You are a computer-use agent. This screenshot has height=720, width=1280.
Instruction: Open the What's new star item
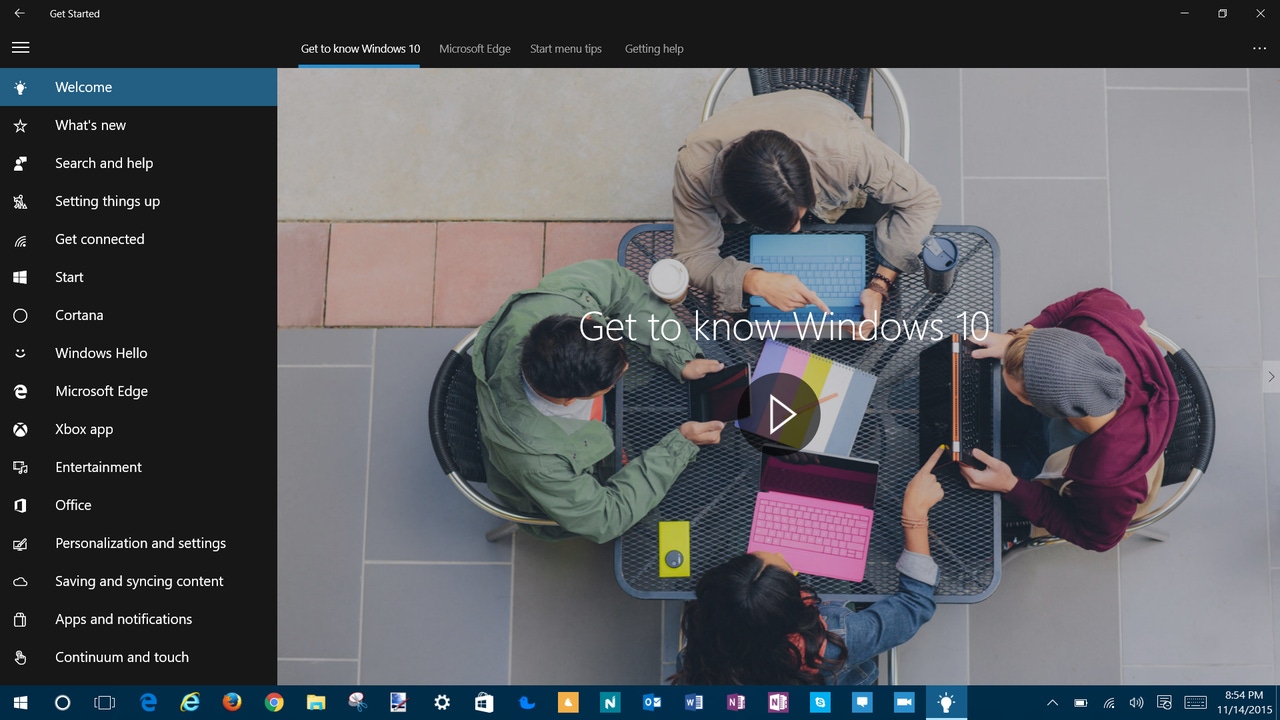point(138,125)
